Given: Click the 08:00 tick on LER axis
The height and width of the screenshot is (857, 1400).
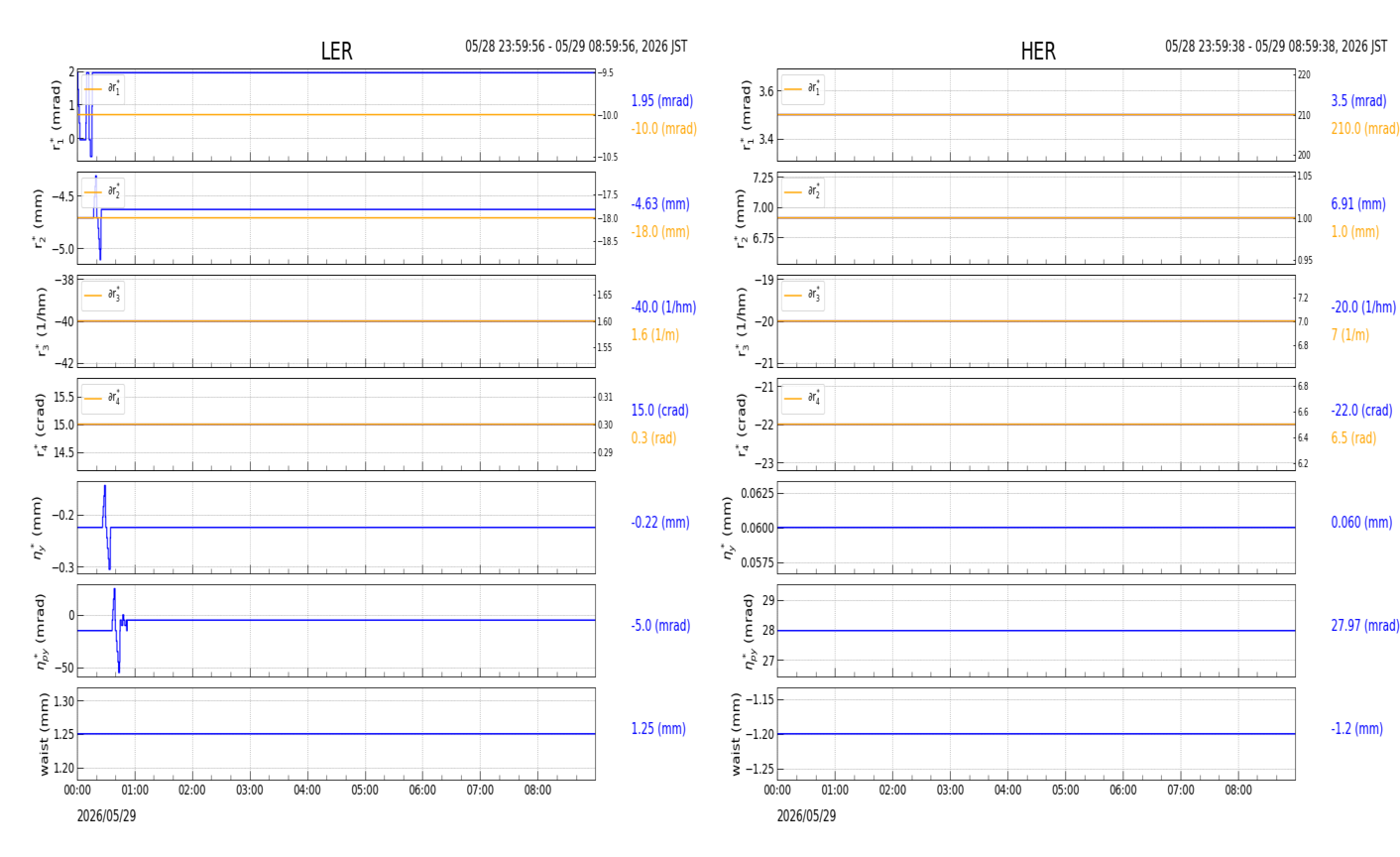Looking at the screenshot, I should click(x=537, y=792).
